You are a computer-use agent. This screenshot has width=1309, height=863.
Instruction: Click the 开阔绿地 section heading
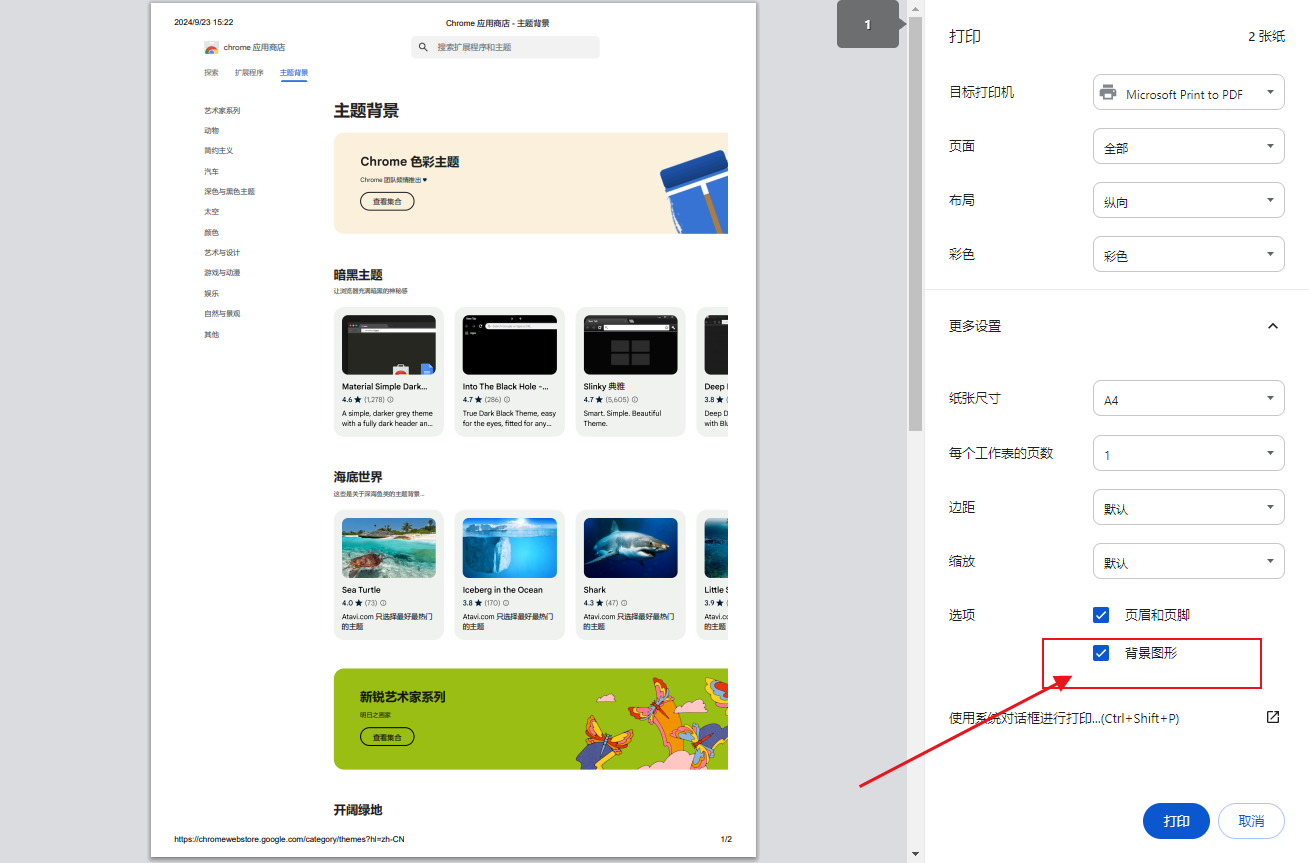point(358,810)
